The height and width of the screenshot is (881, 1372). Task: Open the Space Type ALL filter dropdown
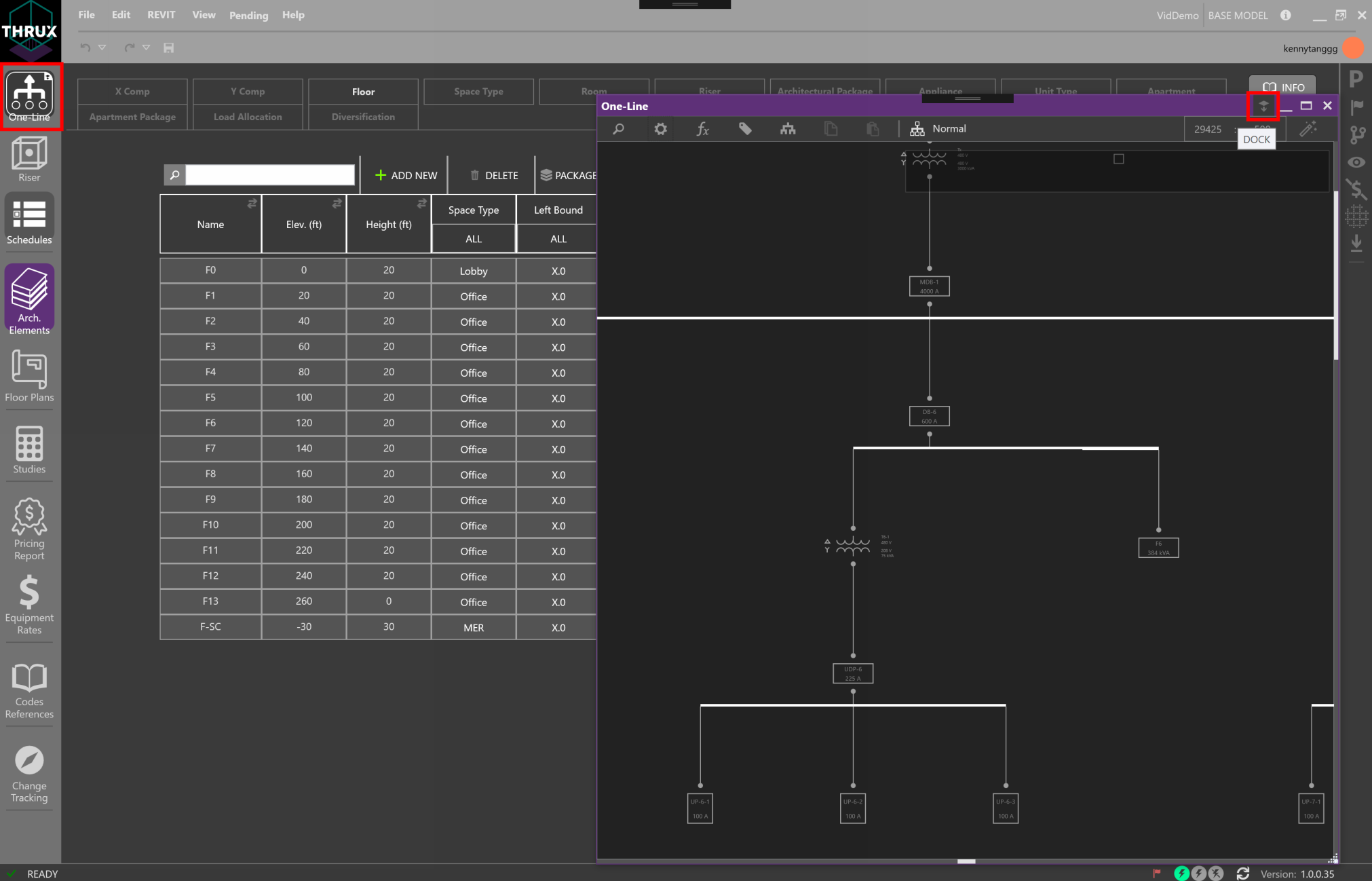click(473, 238)
